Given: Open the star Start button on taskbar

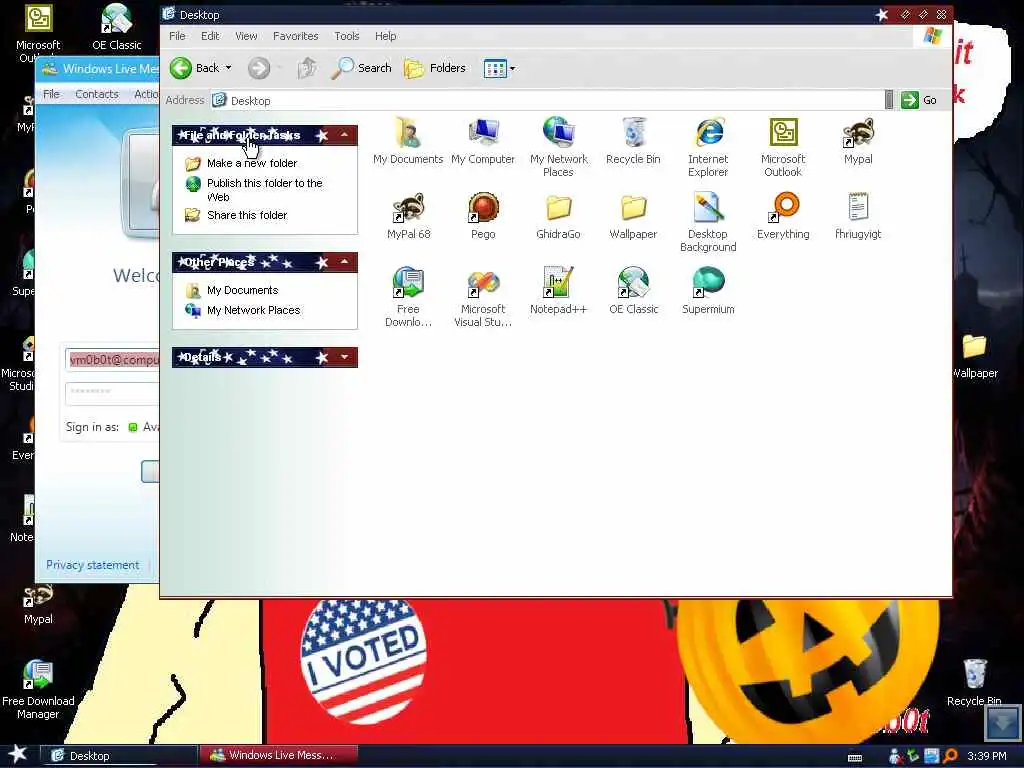Looking at the screenshot, I should tap(17, 755).
